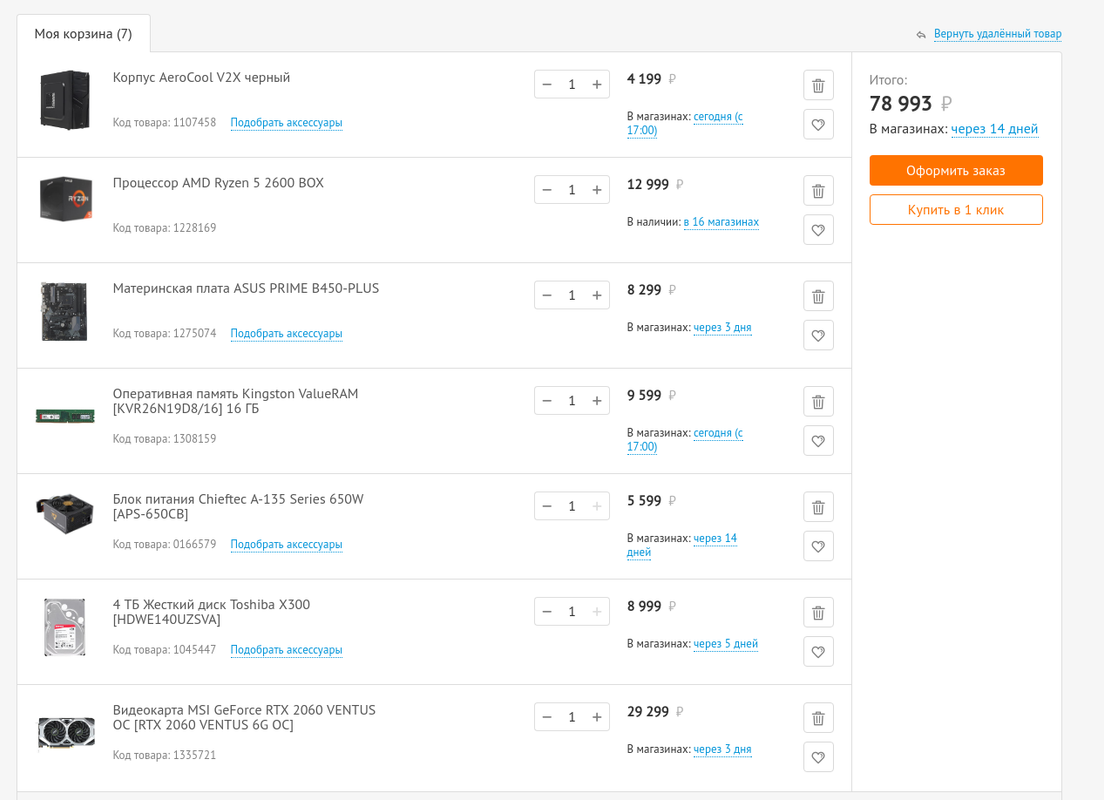The height and width of the screenshot is (800, 1104).
Task: Add MSI RTX 2060 VENTUS to wishlist
Action: (x=818, y=757)
